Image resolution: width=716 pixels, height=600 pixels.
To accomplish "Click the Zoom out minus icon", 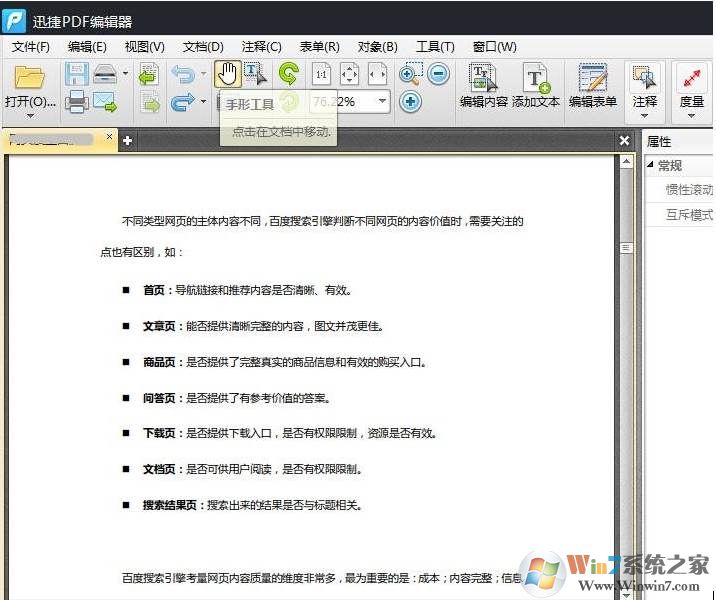I will click(439, 73).
